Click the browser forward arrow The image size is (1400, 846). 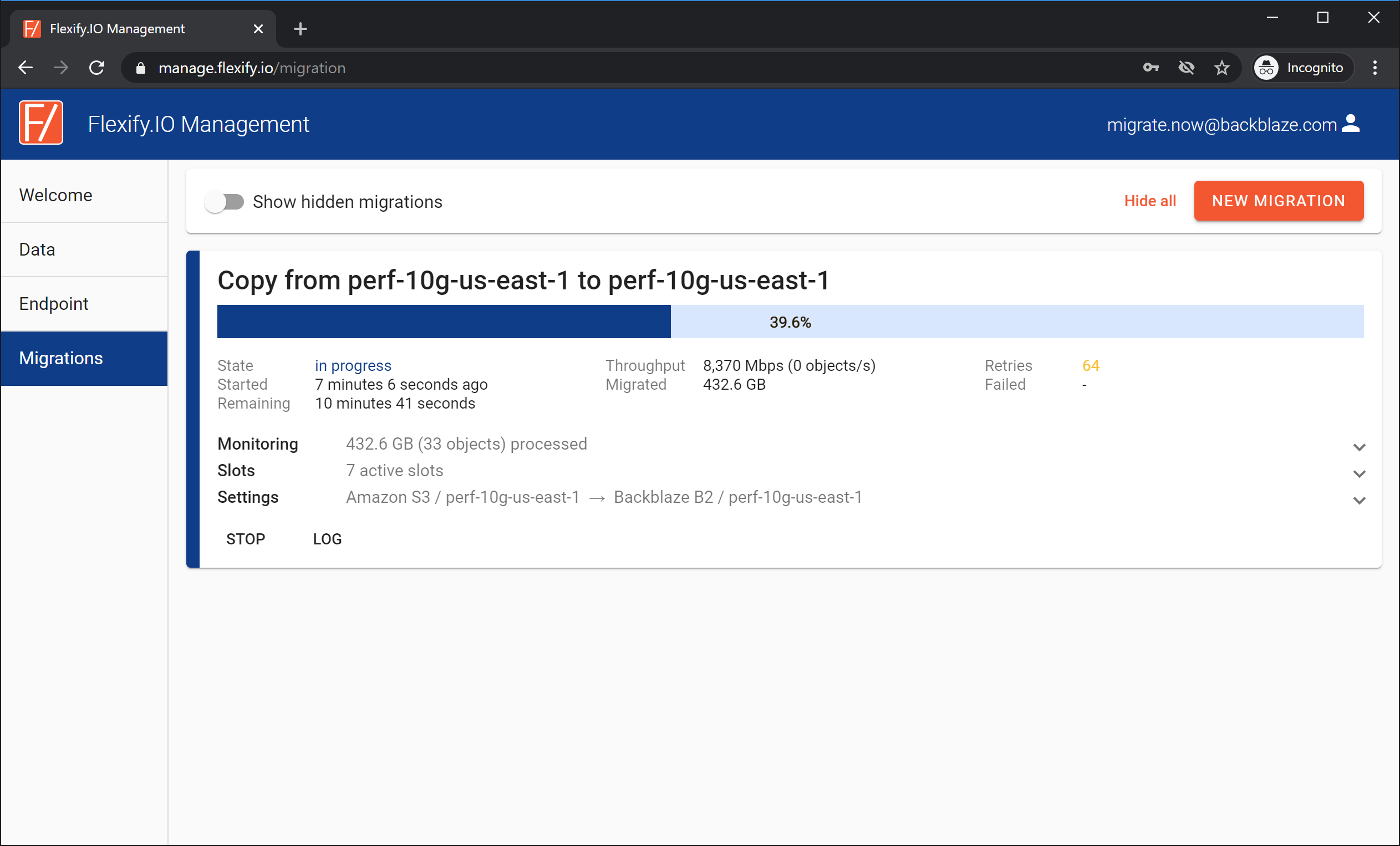(x=61, y=68)
